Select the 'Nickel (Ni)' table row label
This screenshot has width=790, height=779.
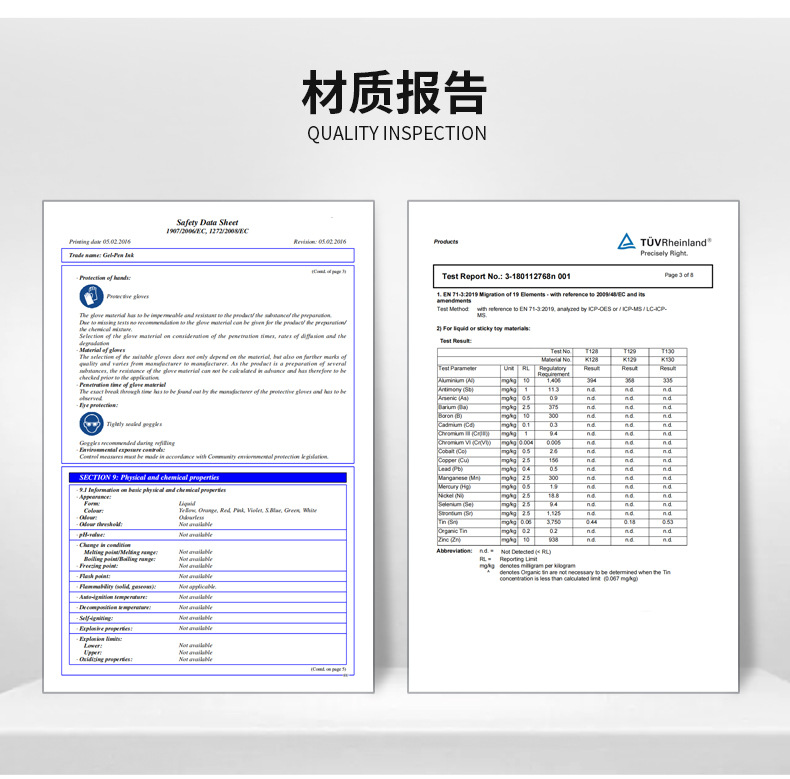click(x=450, y=496)
